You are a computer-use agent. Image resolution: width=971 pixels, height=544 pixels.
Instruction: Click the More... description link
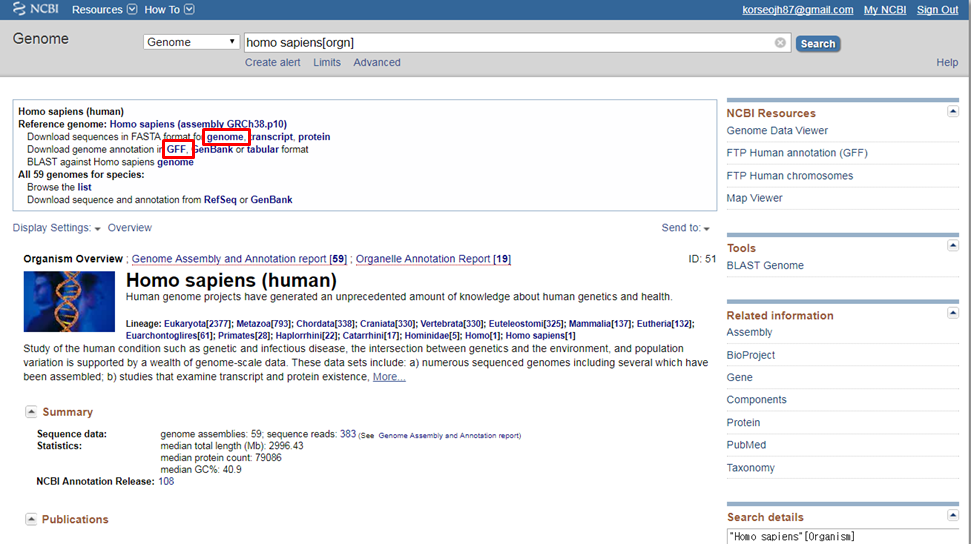389,377
